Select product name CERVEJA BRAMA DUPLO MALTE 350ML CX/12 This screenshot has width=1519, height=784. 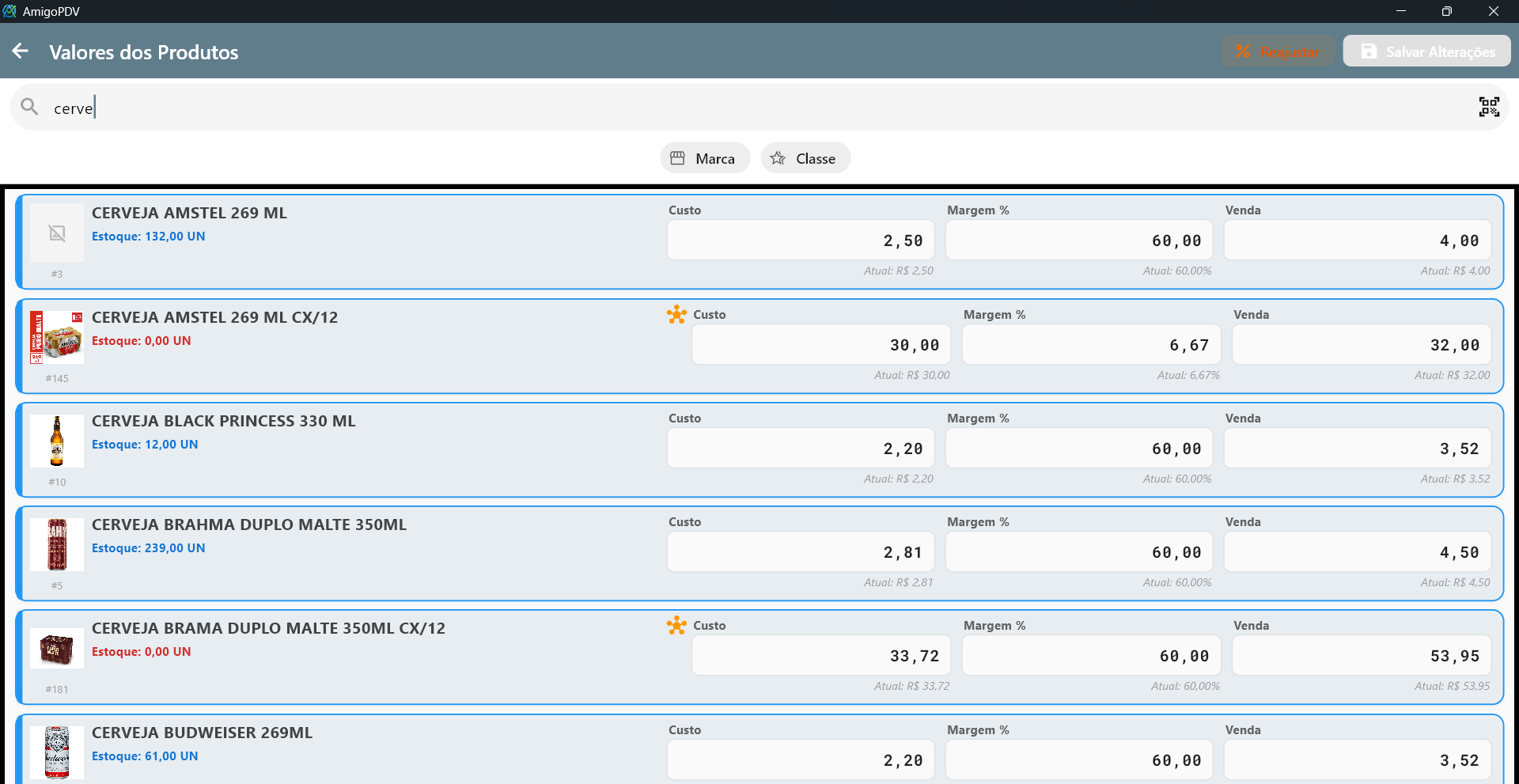[268, 628]
